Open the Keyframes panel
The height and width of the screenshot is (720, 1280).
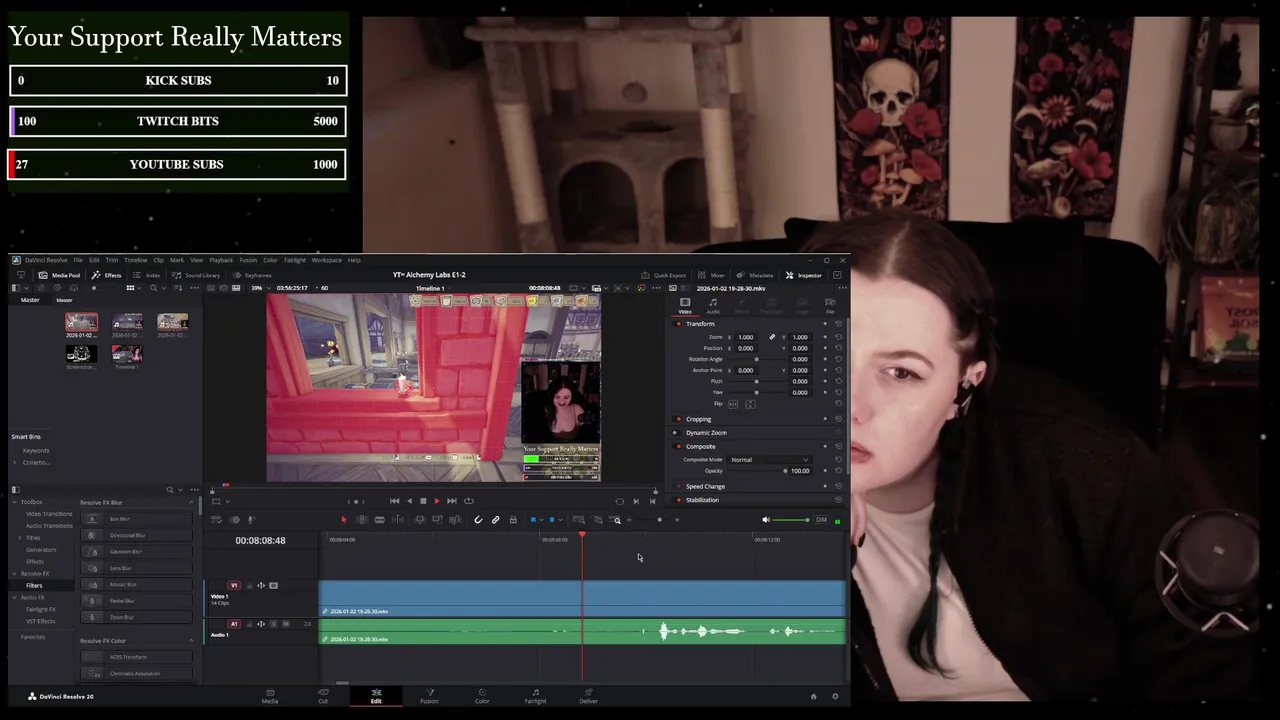click(x=252, y=275)
